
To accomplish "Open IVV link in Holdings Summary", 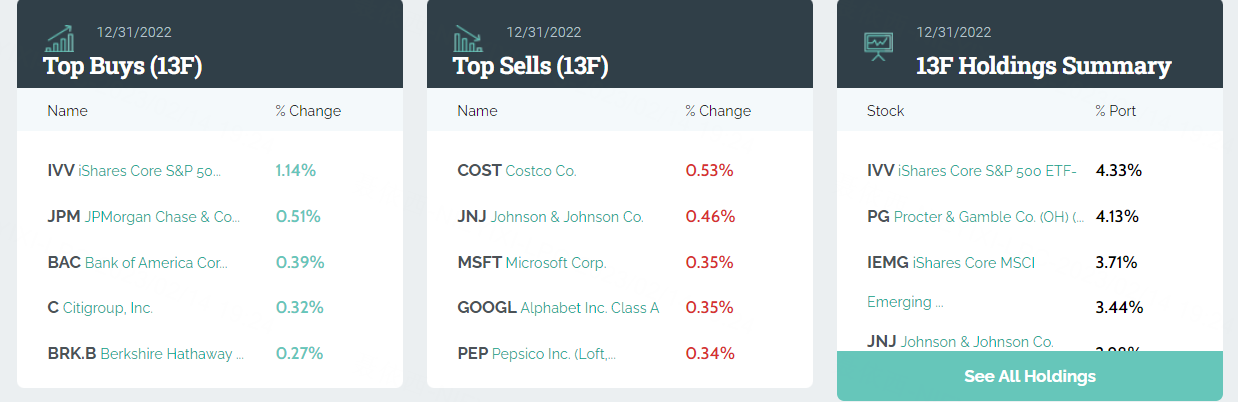I will point(971,170).
